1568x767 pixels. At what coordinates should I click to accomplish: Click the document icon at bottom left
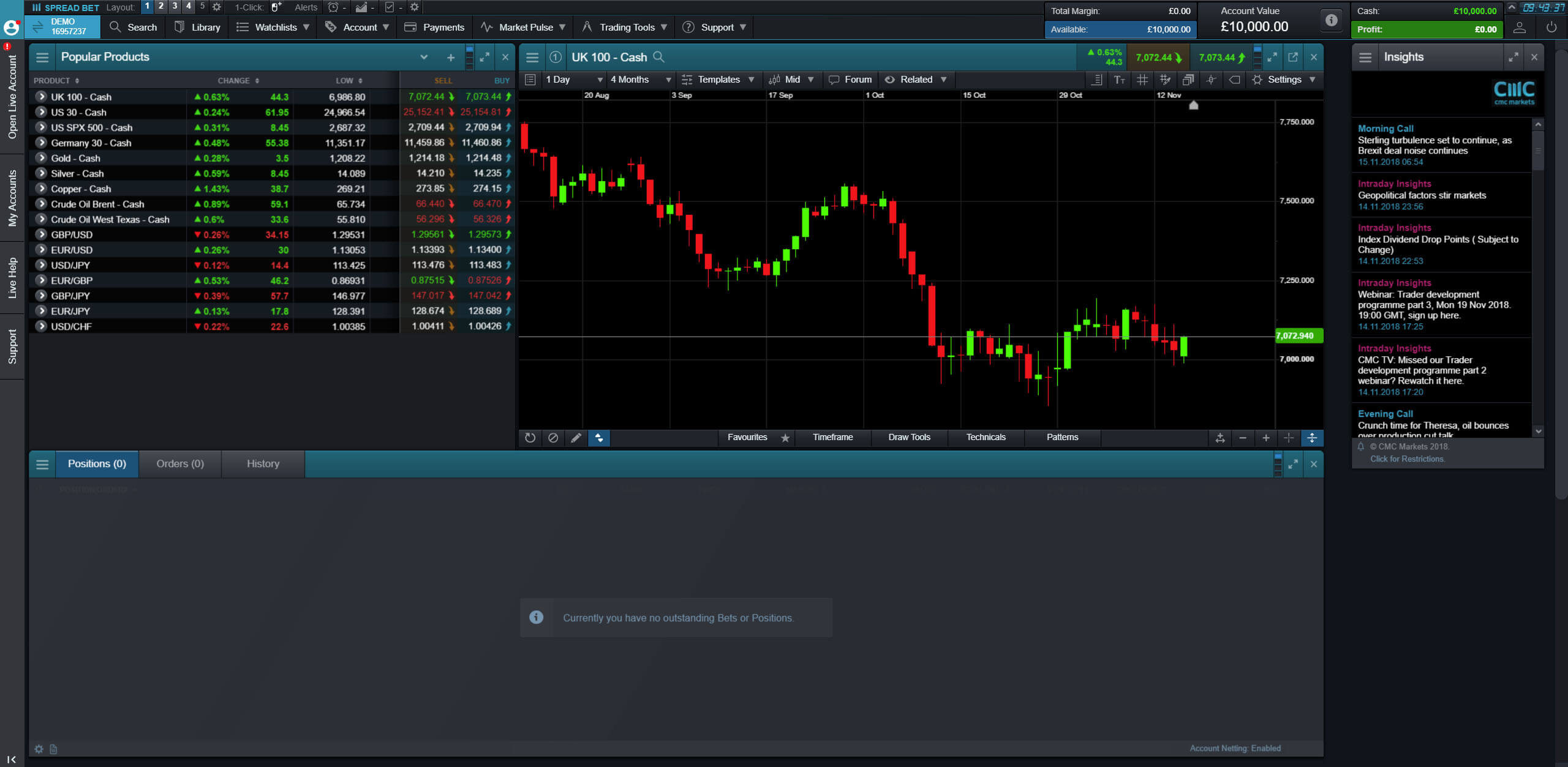pos(53,749)
